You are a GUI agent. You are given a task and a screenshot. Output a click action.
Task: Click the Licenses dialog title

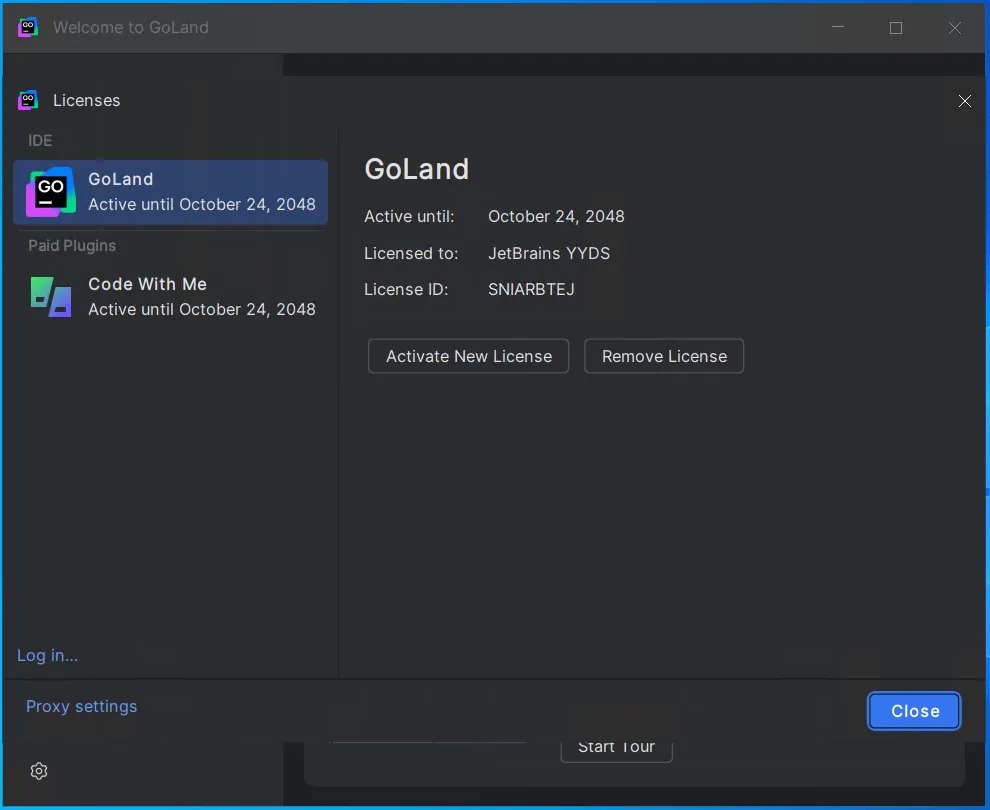coord(86,100)
